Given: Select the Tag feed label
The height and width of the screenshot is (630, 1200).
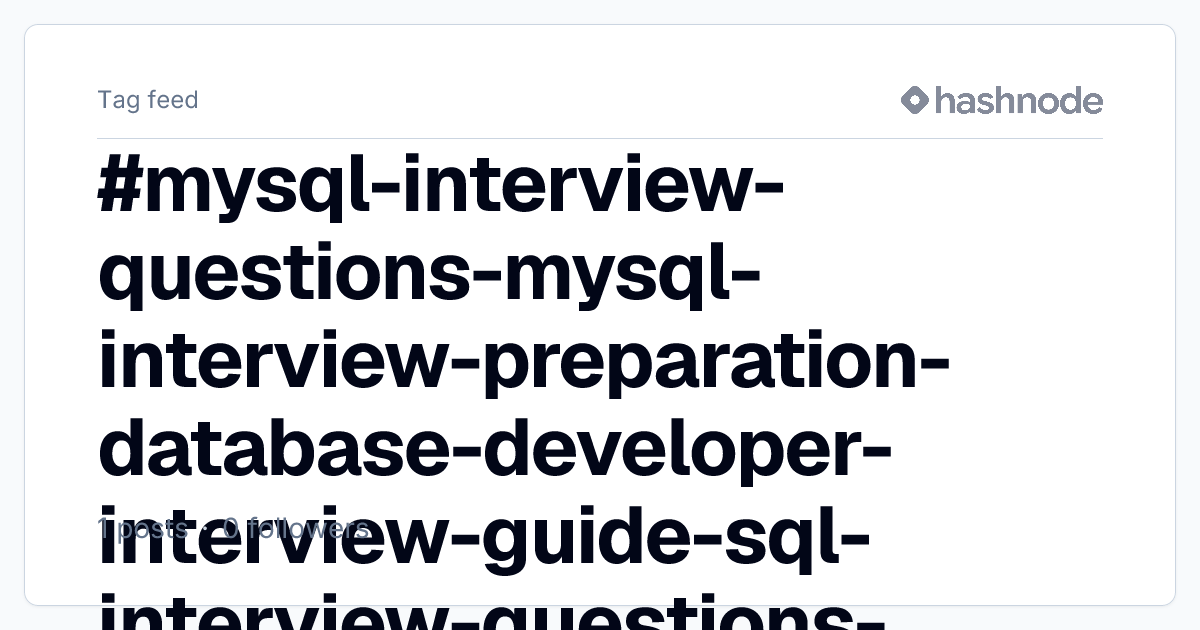Looking at the screenshot, I should tap(148, 100).
